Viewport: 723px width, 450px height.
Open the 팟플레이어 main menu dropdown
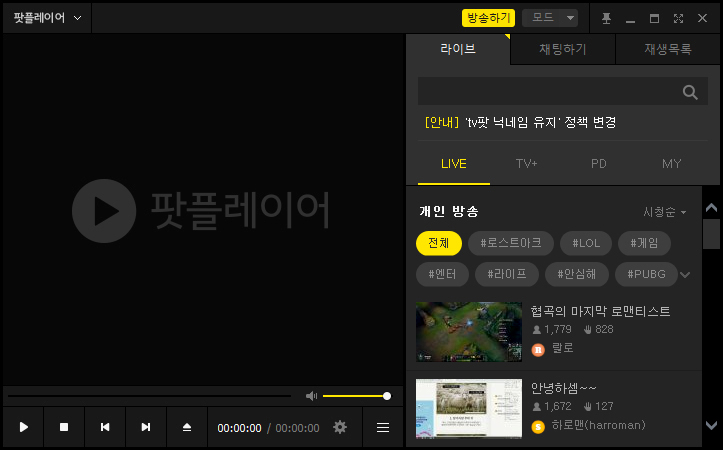[47, 18]
